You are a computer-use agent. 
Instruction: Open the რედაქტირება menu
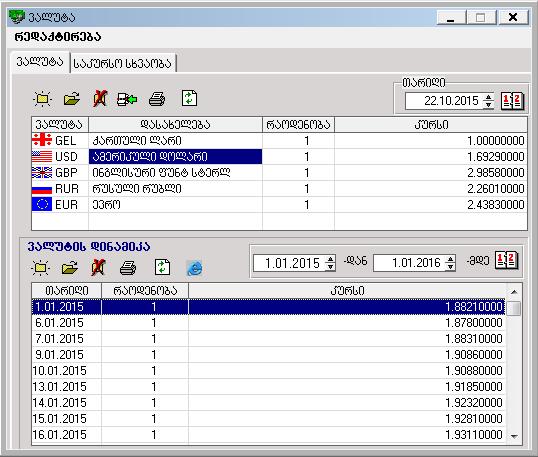58,36
